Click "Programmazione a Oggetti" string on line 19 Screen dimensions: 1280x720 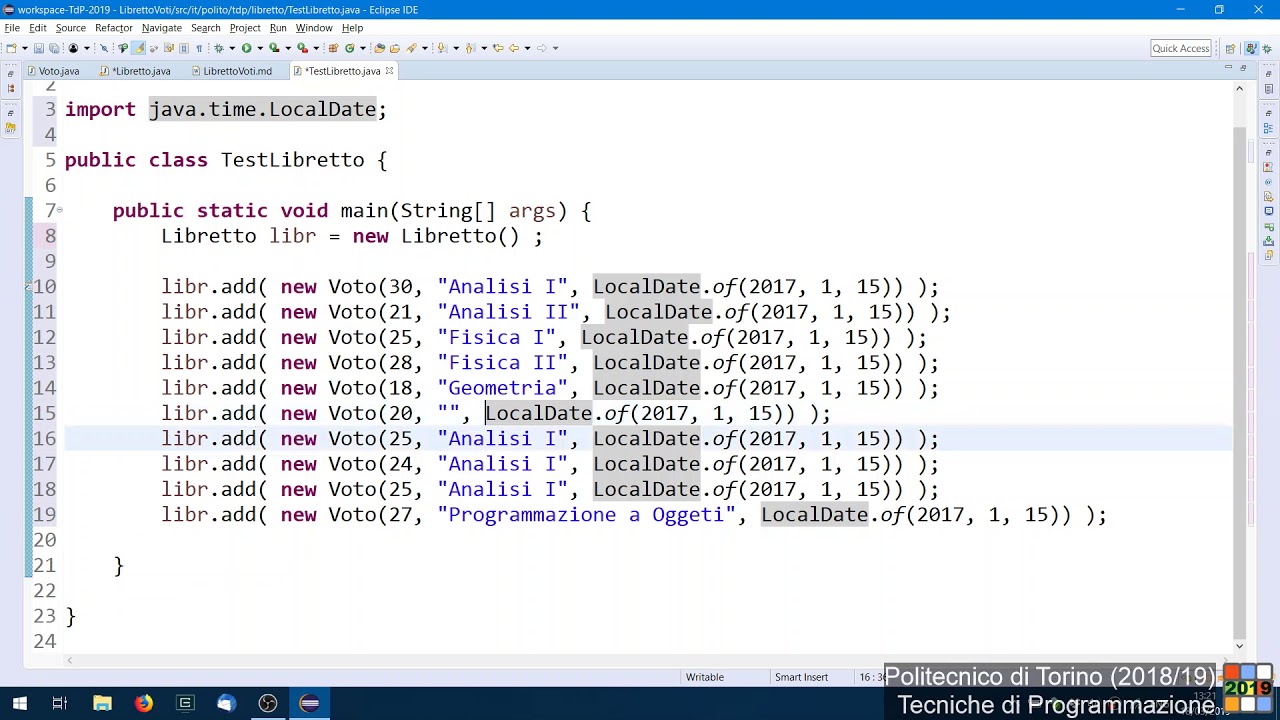(586, 515)
